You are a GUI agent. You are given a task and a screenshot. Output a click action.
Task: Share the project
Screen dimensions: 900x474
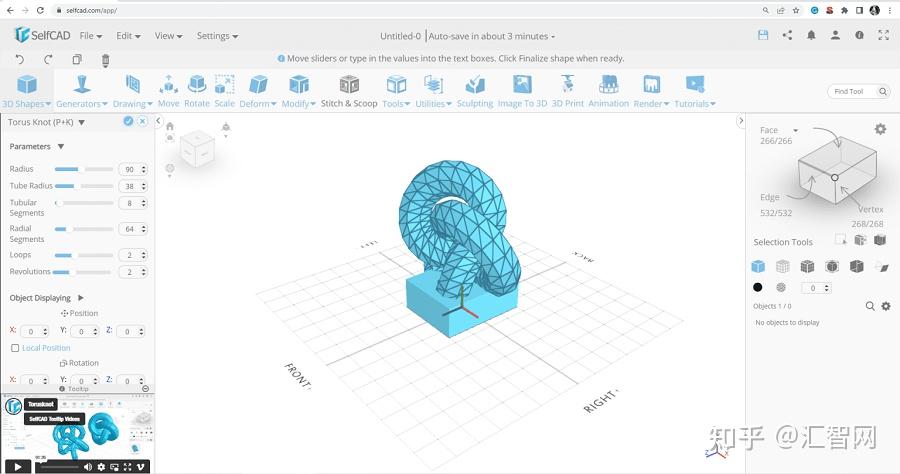(x=787, y=35)
